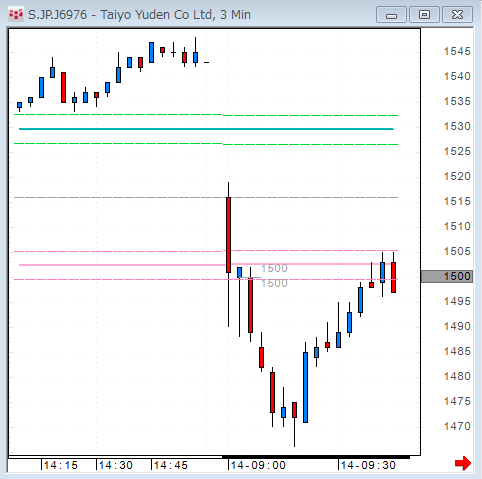Minimize the Taiyo Yuden chart window
Image resolution: width=482 pixels, height=479 pixels.
(391, 15)
